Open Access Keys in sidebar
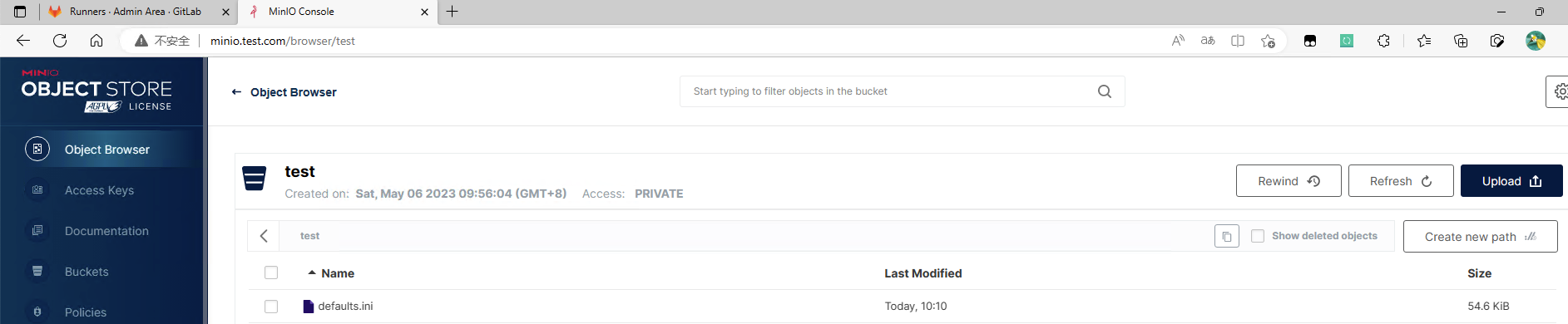The height and width of the screenshot is (324, 1568). pos(101,190)
